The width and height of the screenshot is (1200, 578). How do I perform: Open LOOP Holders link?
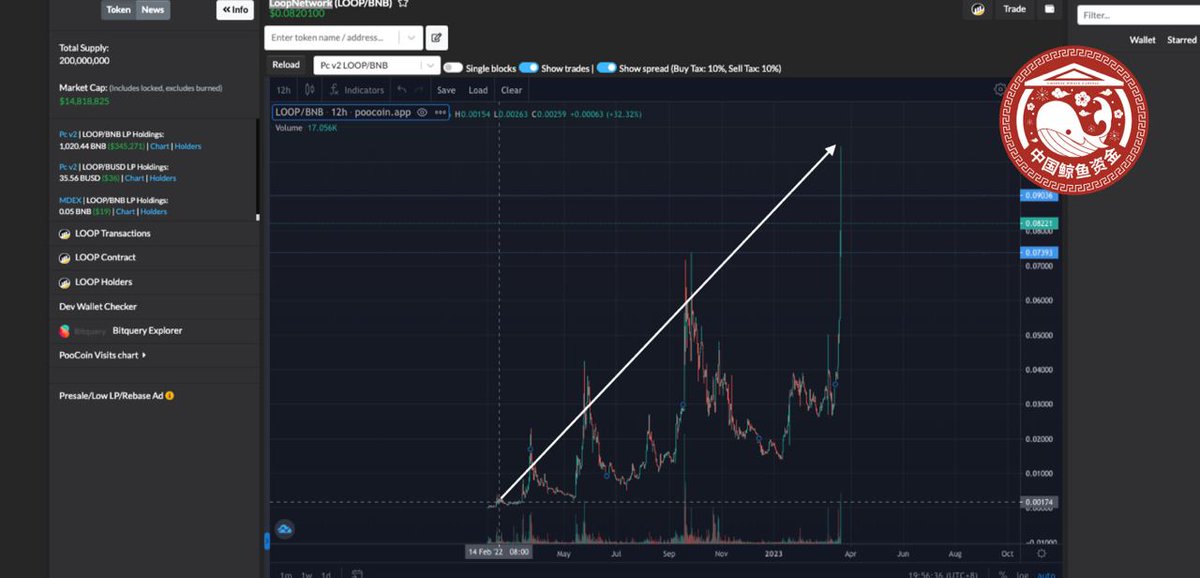pos(104,282)
